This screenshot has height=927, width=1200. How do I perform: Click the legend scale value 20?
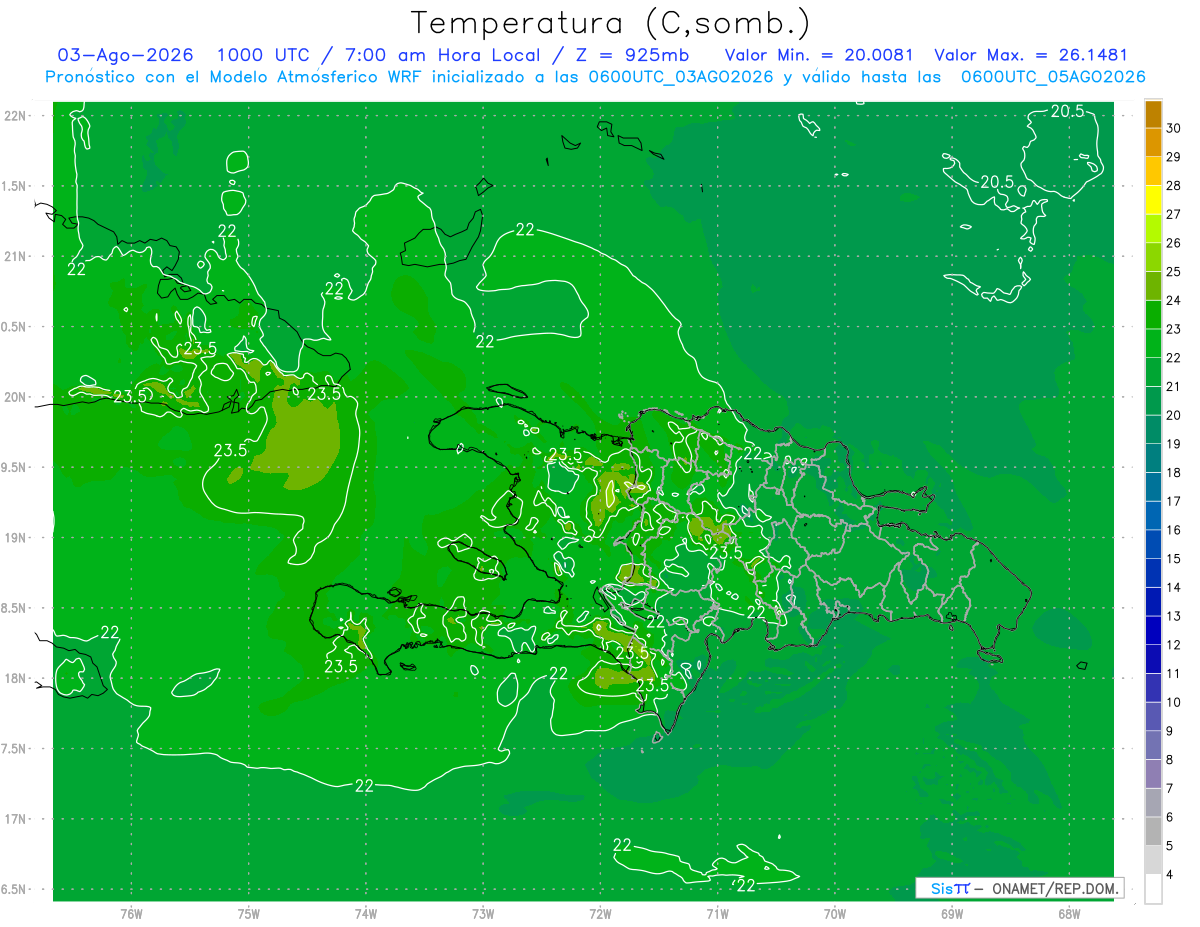click(1173, 415)
